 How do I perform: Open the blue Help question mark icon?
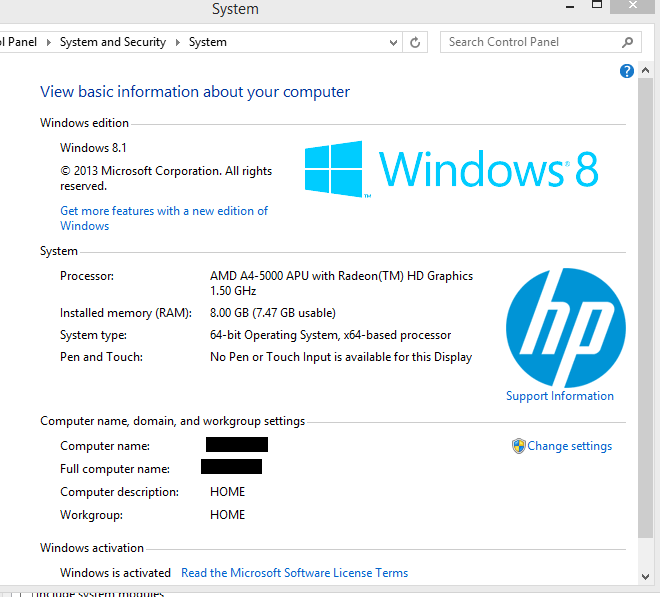point(627,71)
